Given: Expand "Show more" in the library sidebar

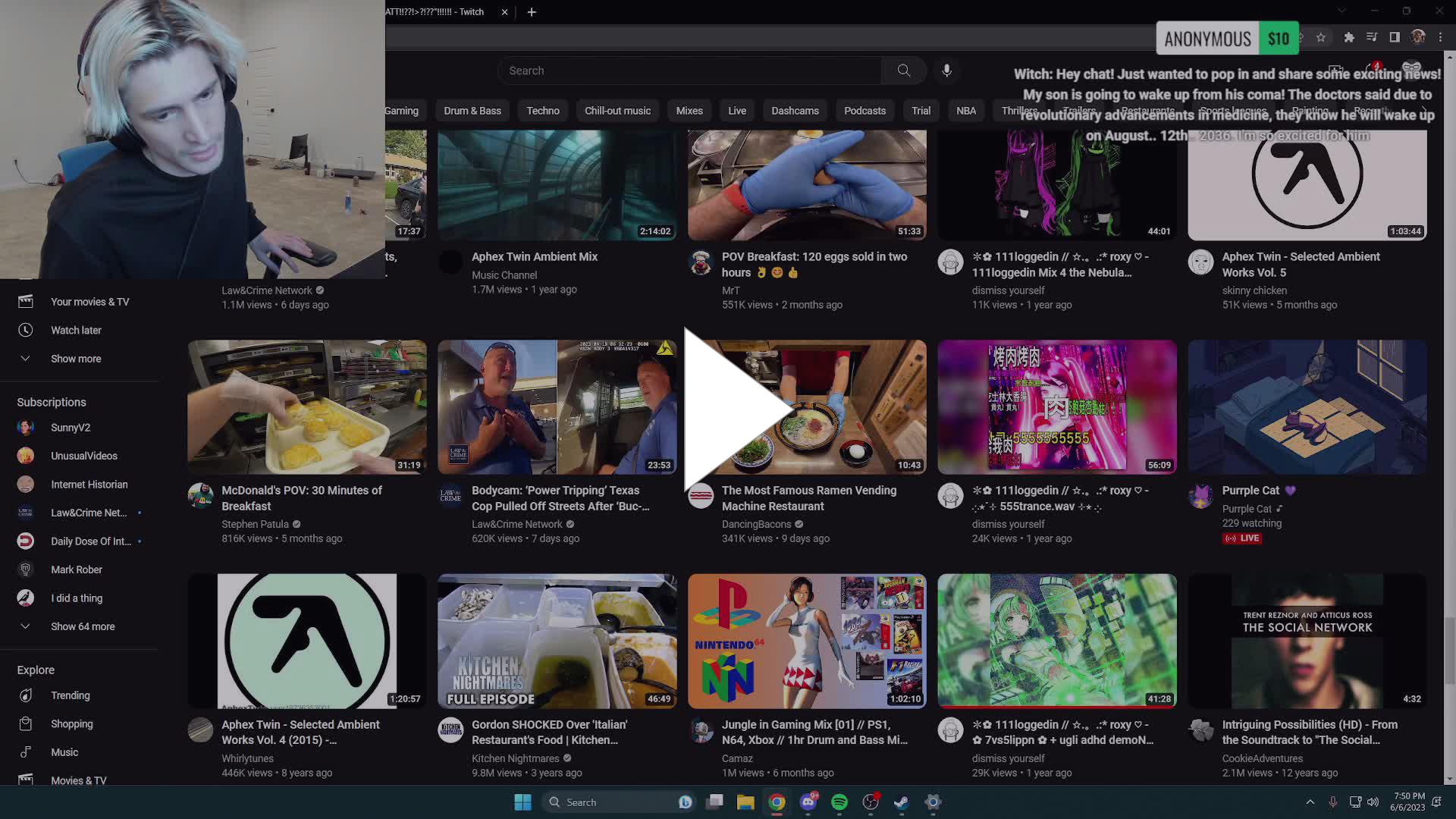Looking at the screenshot, I should (75, 358).
